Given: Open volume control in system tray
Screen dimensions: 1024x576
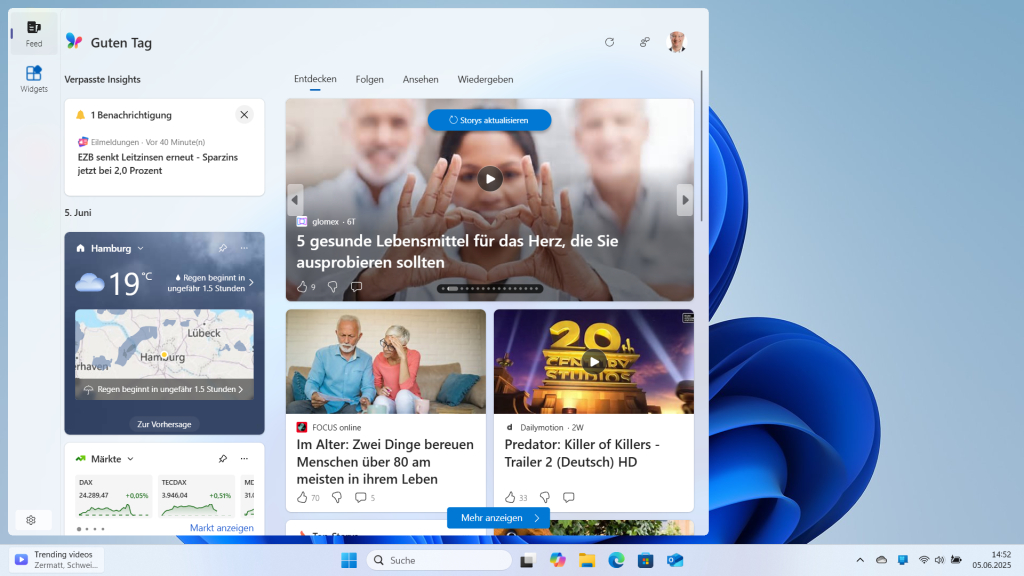Looking at the screenshot, I should (x=939, y=560).
